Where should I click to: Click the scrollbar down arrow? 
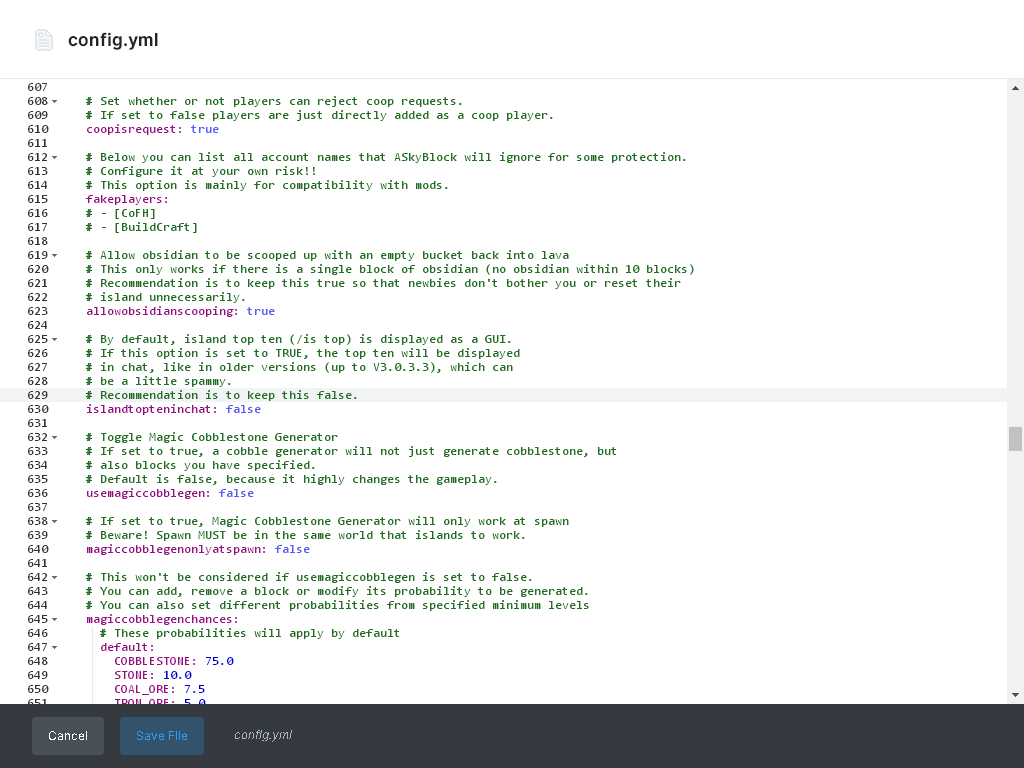click(x=1015, y=694)
